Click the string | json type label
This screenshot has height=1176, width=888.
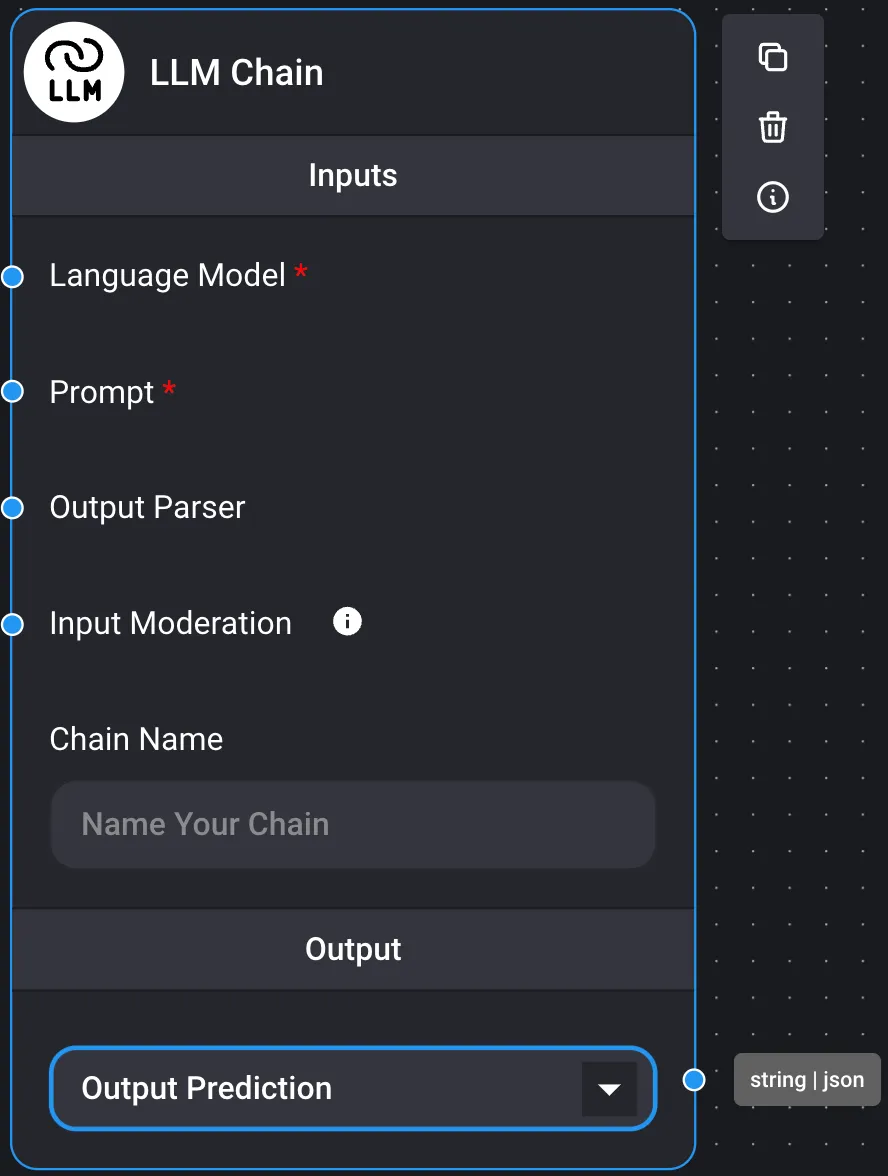coord(807,1080)
